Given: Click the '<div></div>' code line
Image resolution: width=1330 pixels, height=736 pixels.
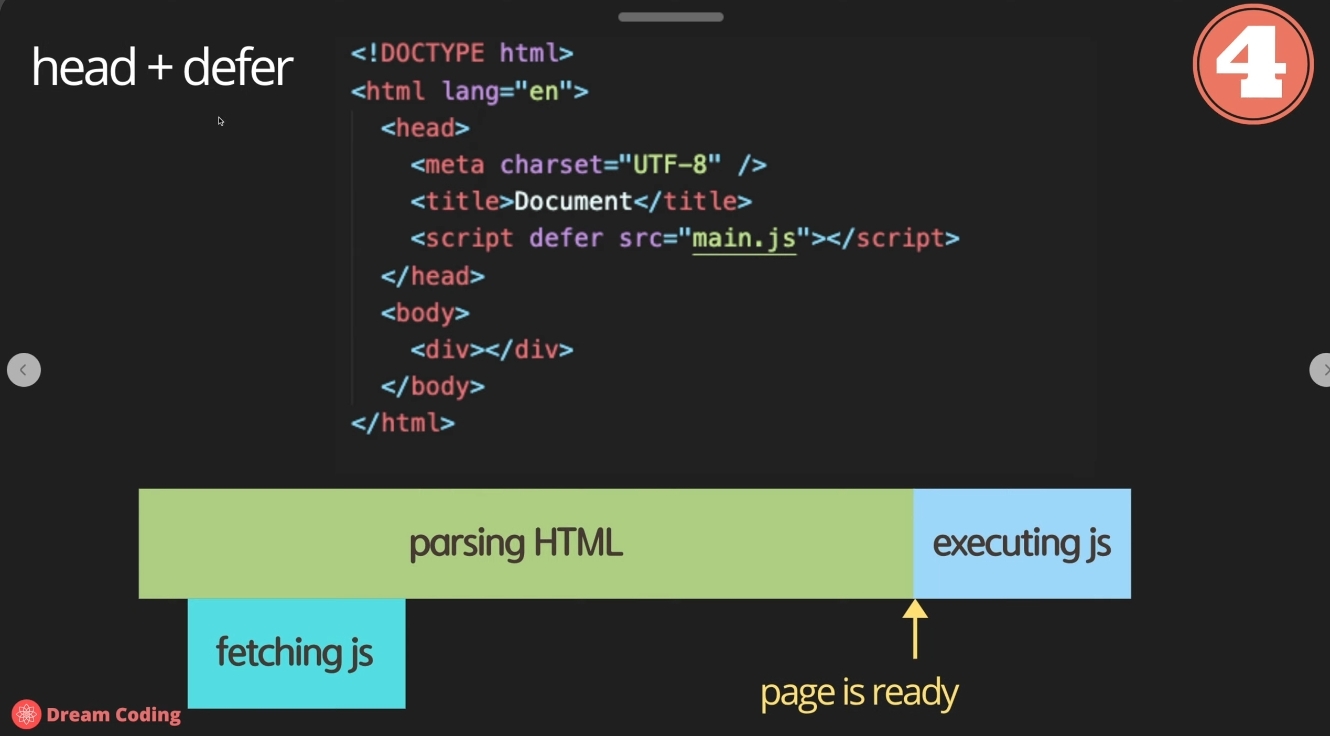Looking at the screenshot, I should coord(492,350).
